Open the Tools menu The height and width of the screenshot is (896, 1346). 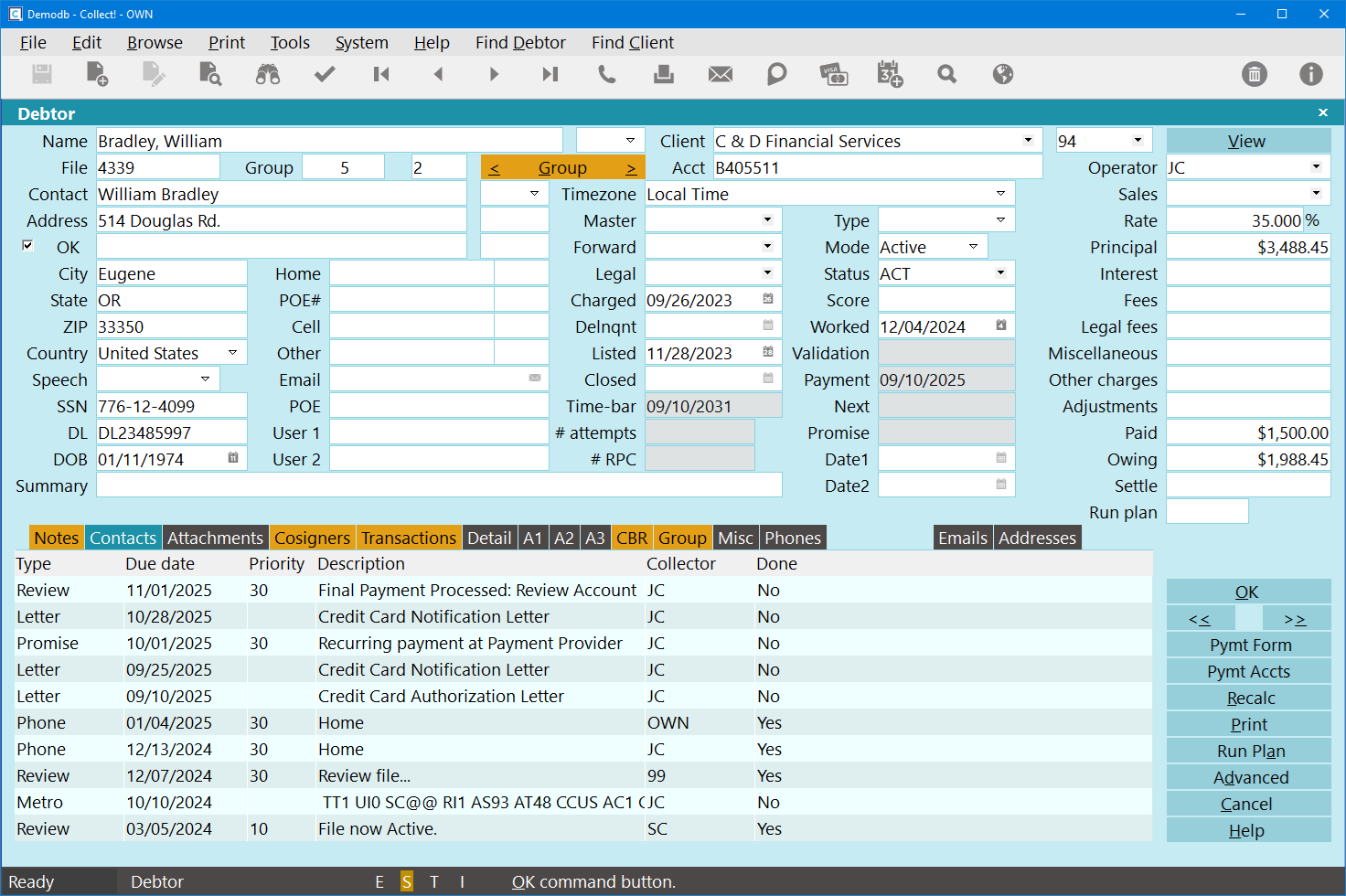[x=290, y=43]
